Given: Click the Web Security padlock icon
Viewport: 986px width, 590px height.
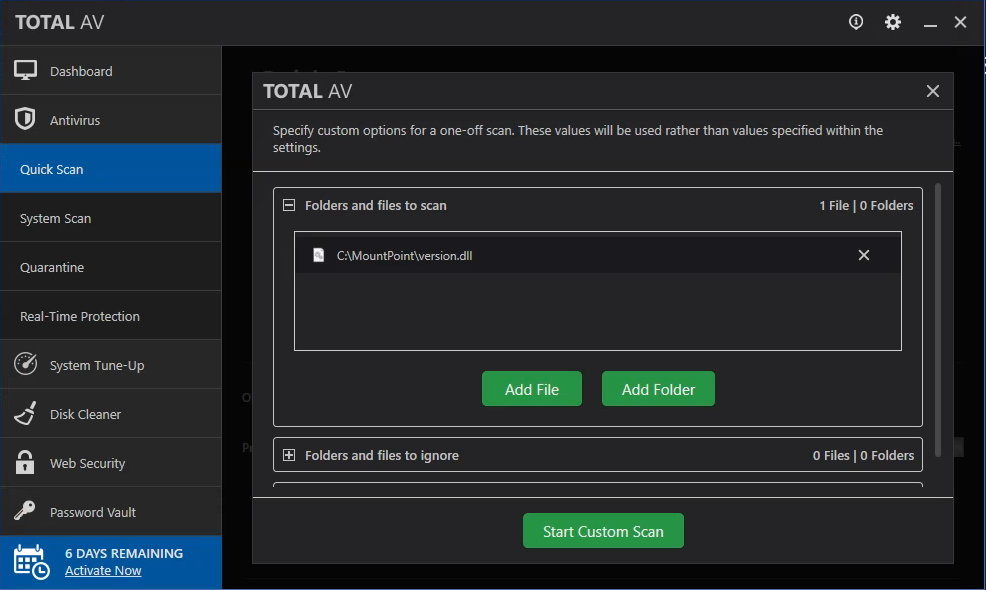Looking at the screenshot, I should [x=25, y=462].
